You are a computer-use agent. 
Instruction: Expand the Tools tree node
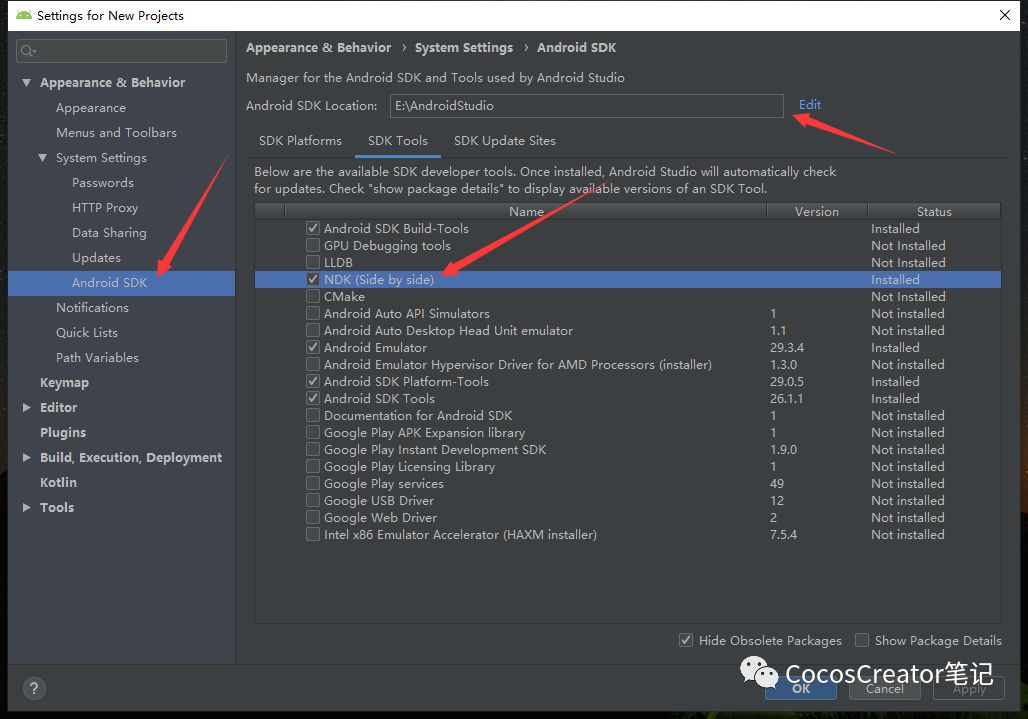click(x=26, y=507)
